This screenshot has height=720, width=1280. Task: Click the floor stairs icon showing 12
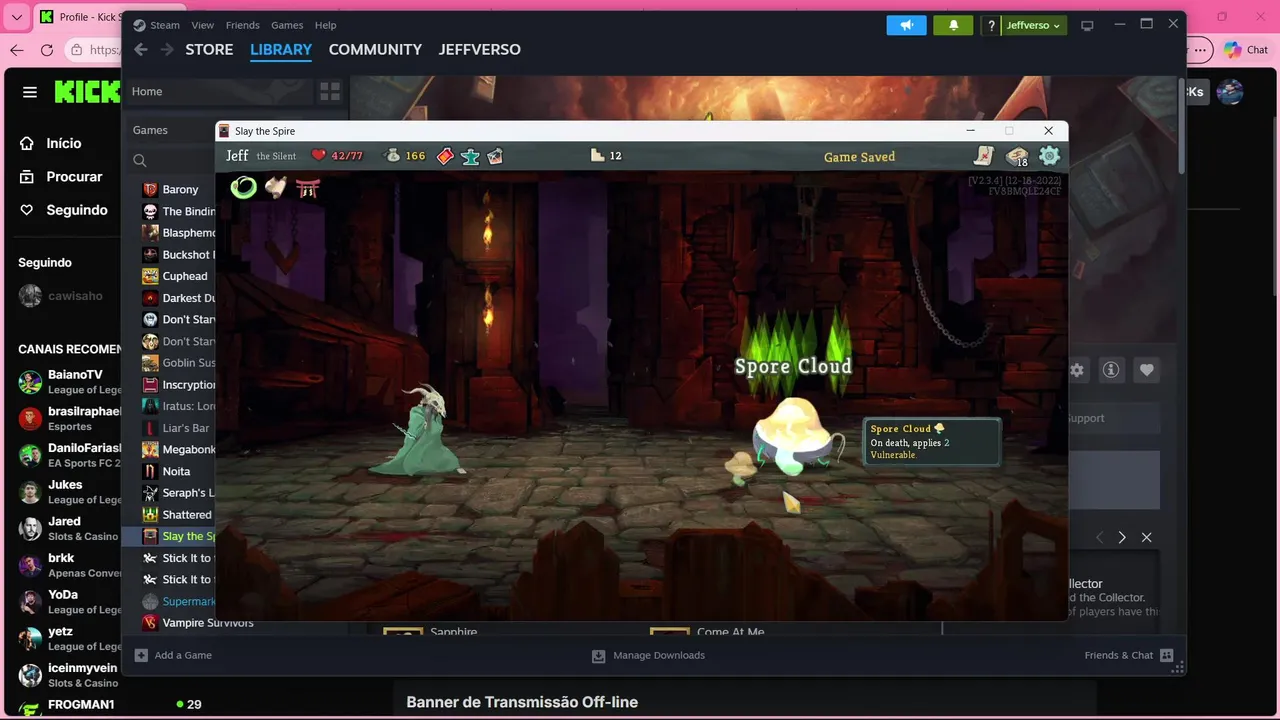click(598, 156)
